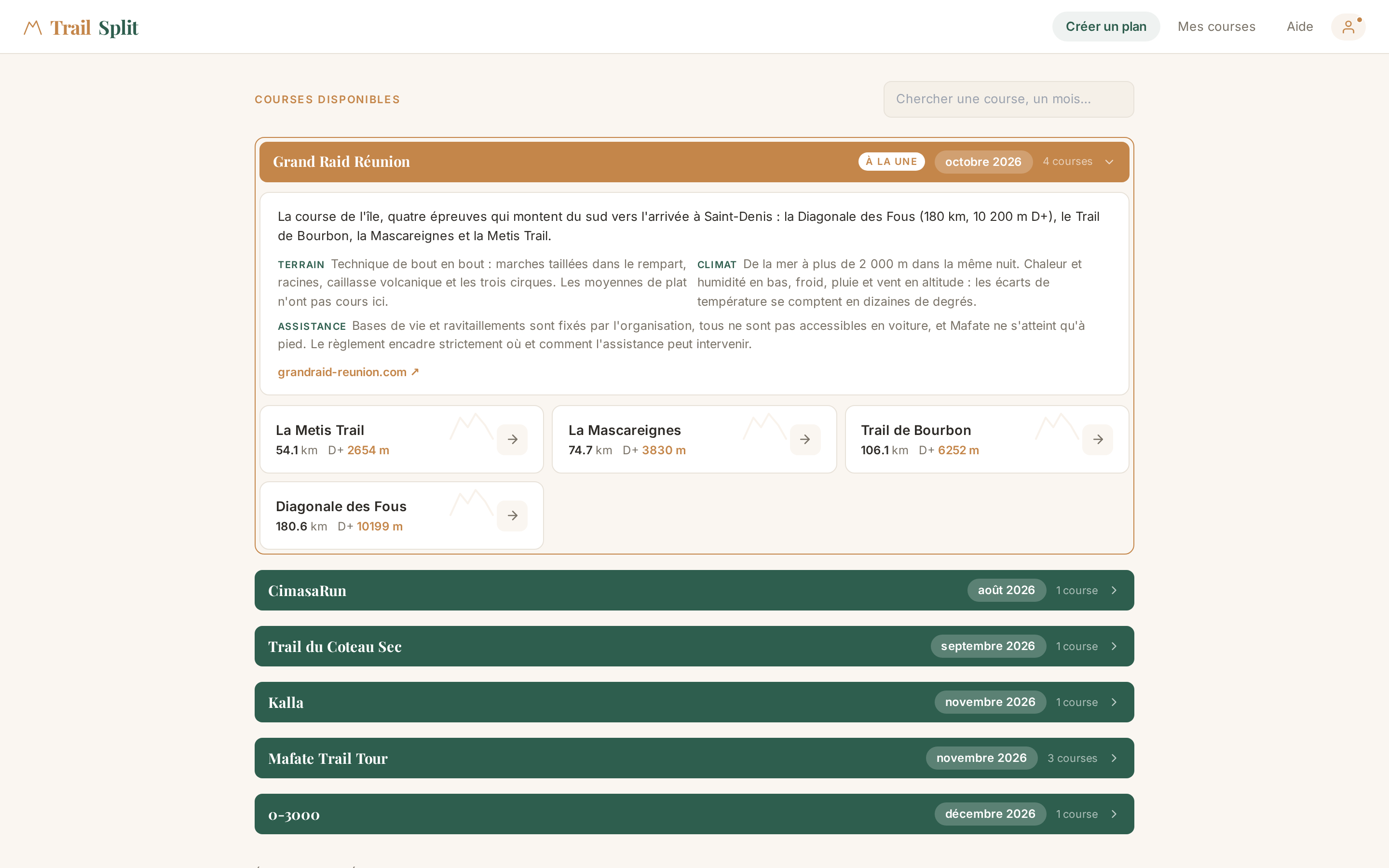Expand the Kalla chevron
1389x868 pixels.
(1114, 702)
